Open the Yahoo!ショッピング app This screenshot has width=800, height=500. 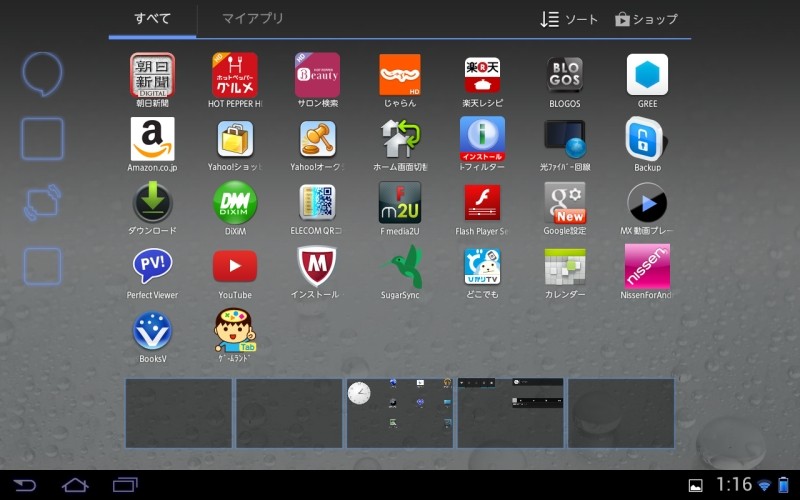pos(235,139)
